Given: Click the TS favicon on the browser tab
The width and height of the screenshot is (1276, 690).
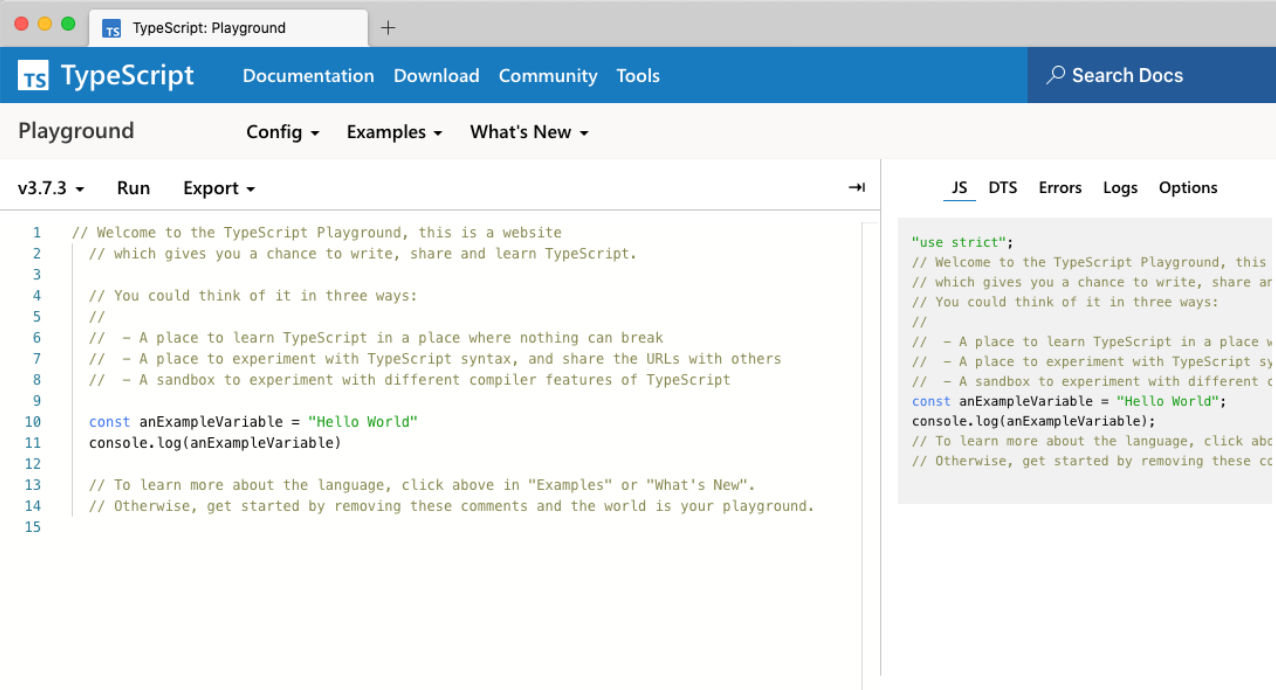Looking at the screenshot, I should coord(112,28).
